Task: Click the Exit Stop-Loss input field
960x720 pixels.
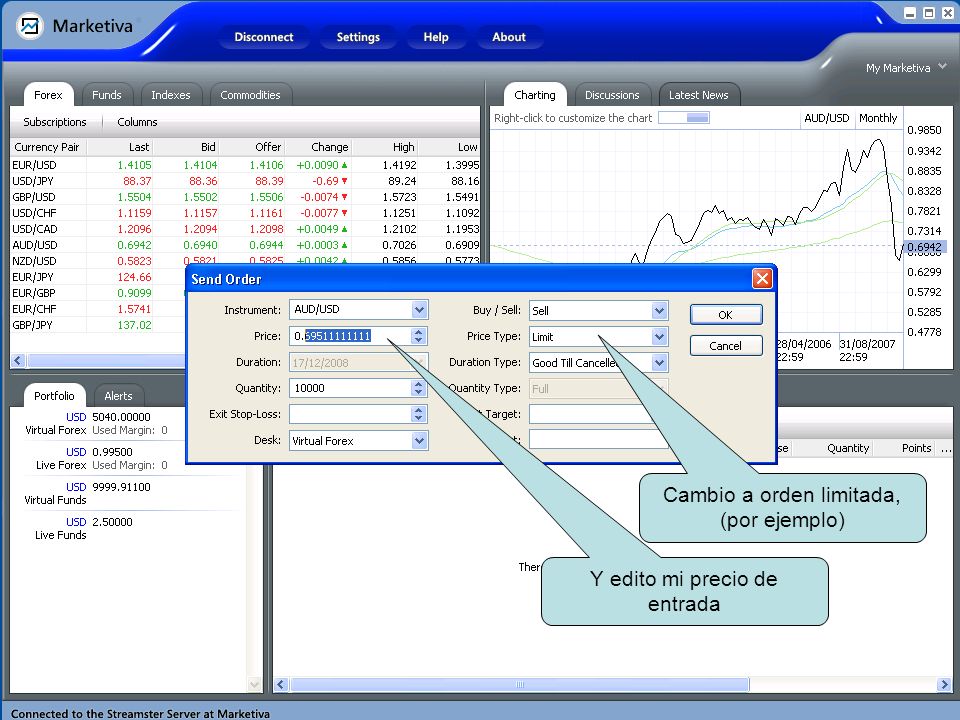Action: 350,414
